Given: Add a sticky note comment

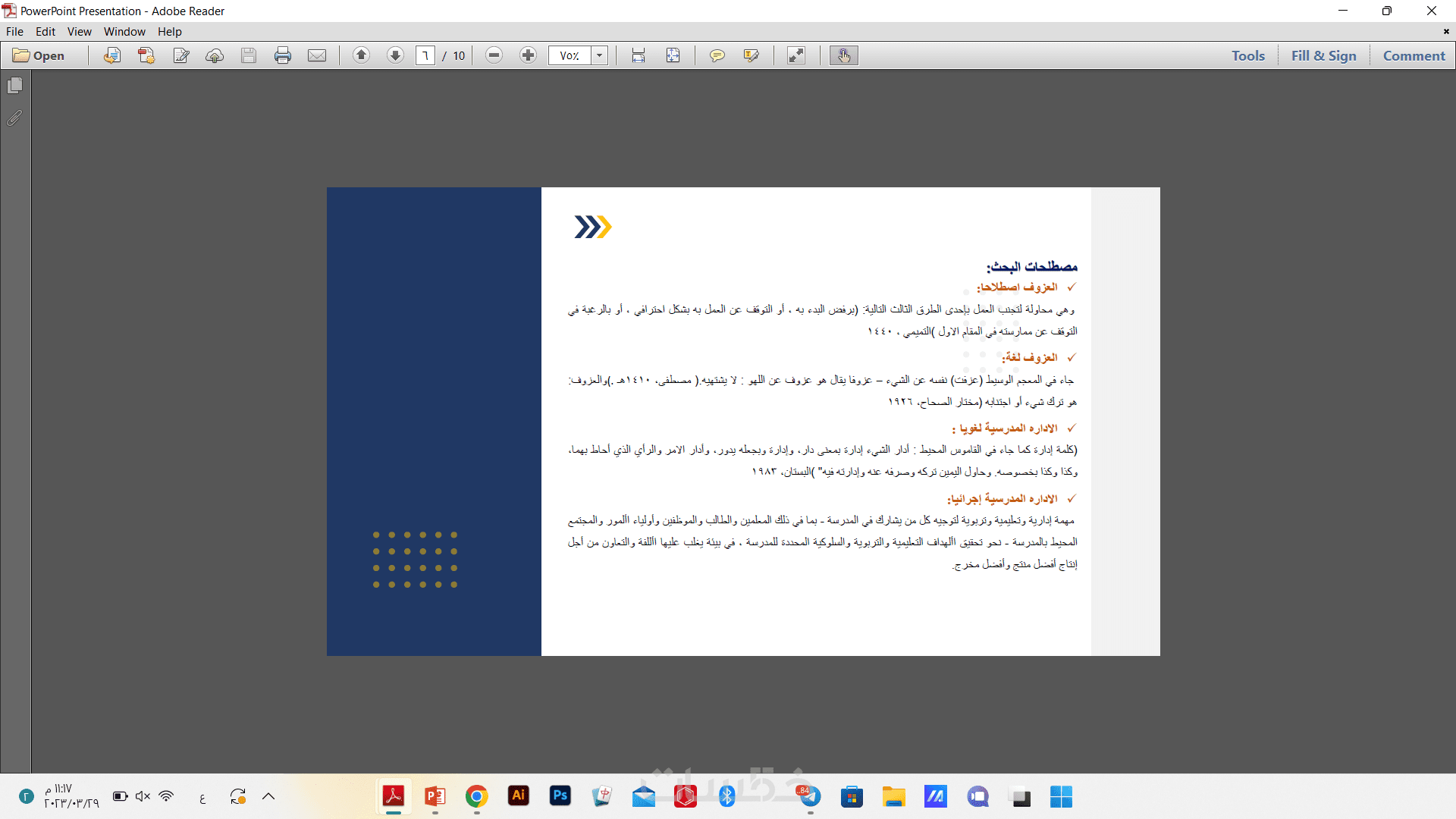Looking at the screenshot, I should 717,55.
